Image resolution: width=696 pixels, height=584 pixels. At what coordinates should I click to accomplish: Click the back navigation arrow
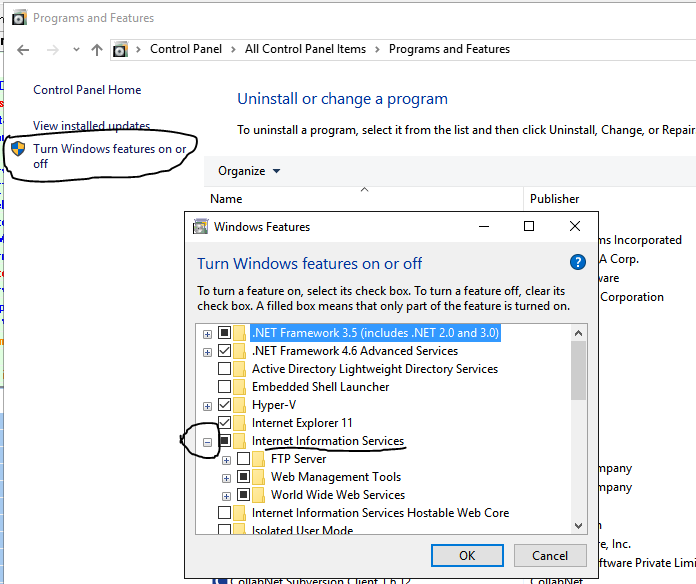point(23,49)
